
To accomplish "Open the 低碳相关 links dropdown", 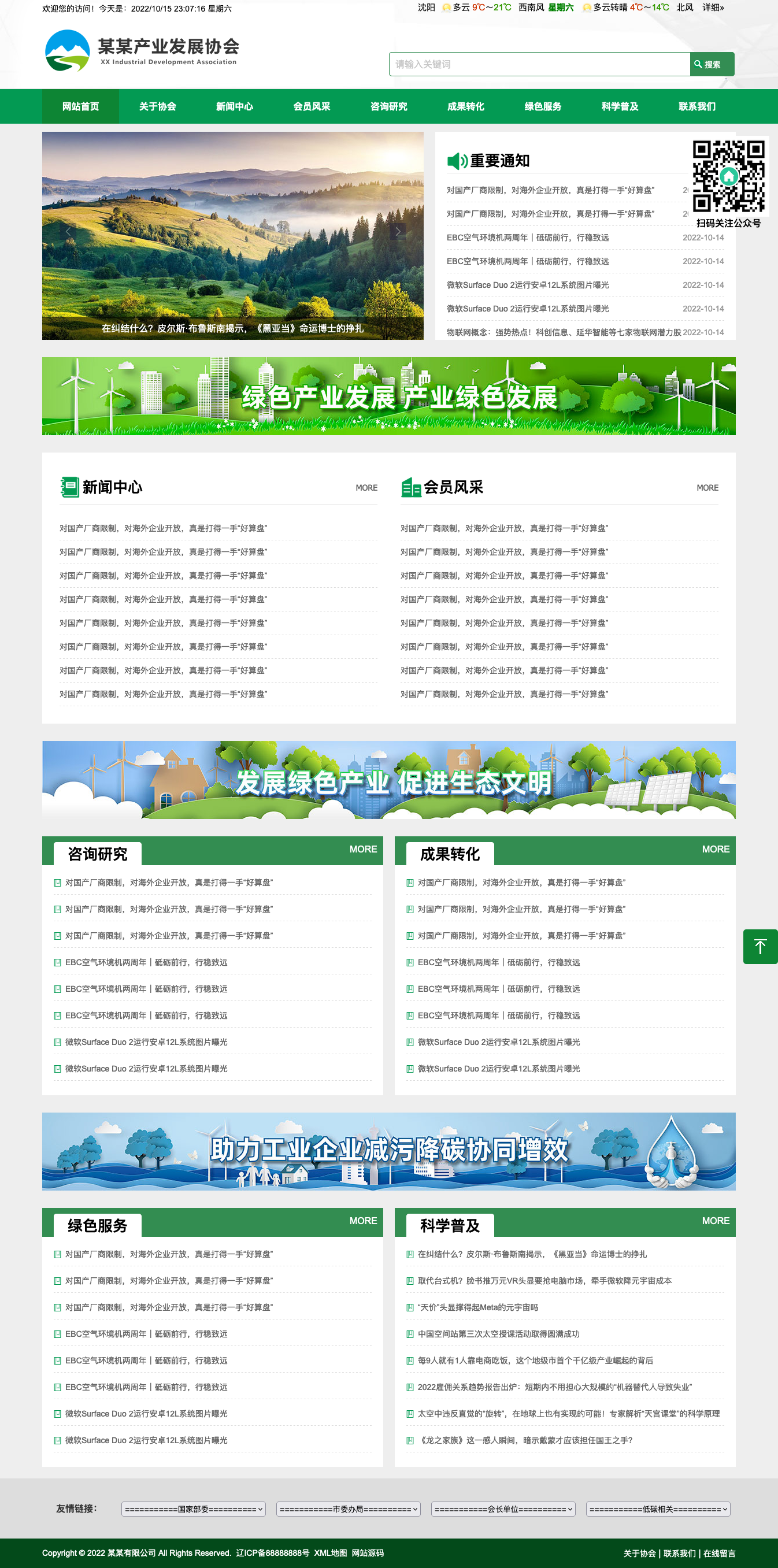I will (x=658, y=1509).
